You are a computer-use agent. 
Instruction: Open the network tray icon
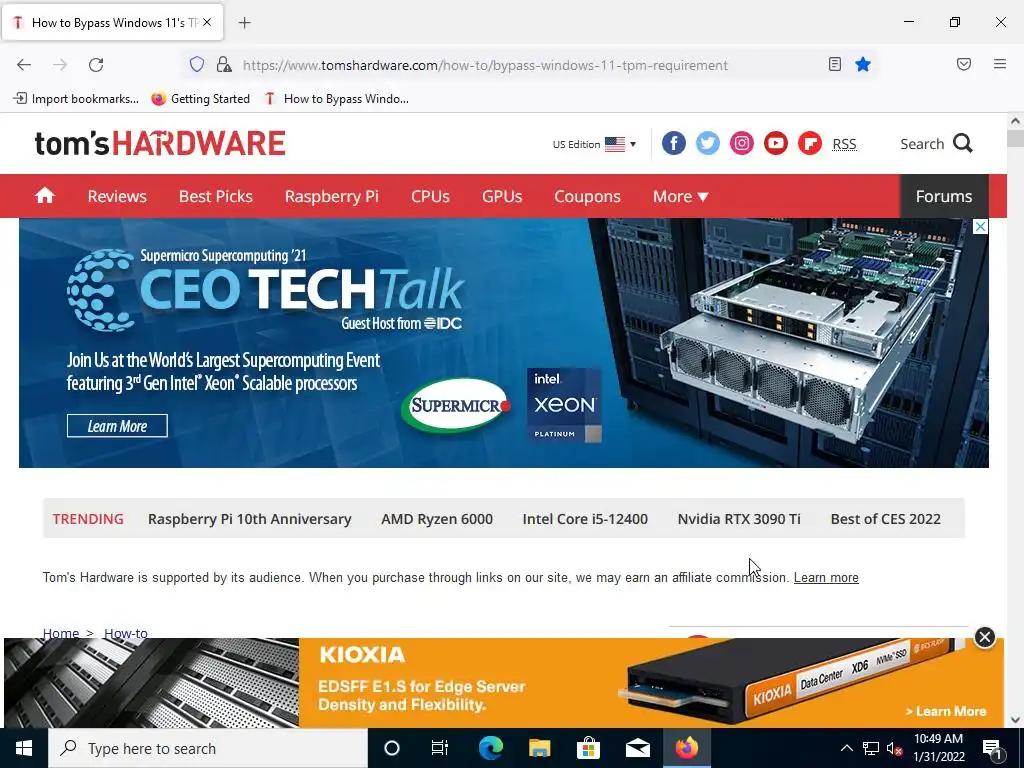point(871,748)
